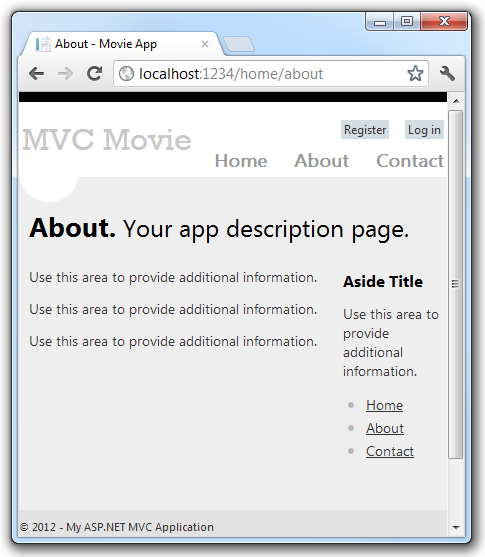Click the Aside Title heading
Screen dimensions: 485x557
(383, 282)
